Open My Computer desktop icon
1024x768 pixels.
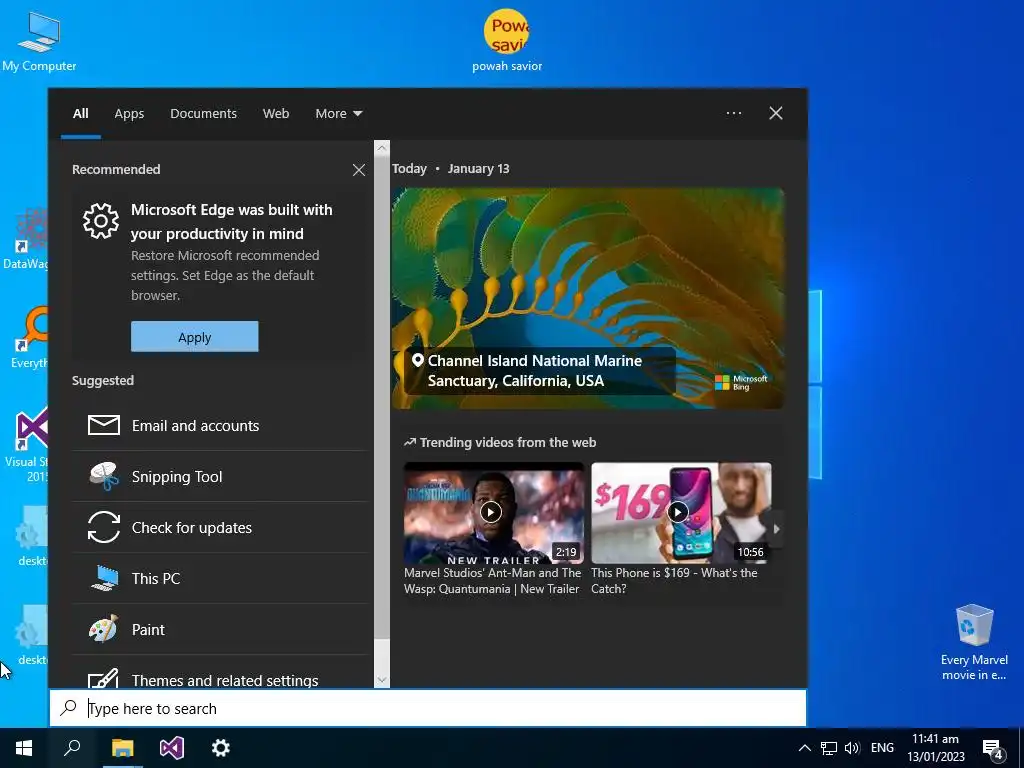point(39,40)
